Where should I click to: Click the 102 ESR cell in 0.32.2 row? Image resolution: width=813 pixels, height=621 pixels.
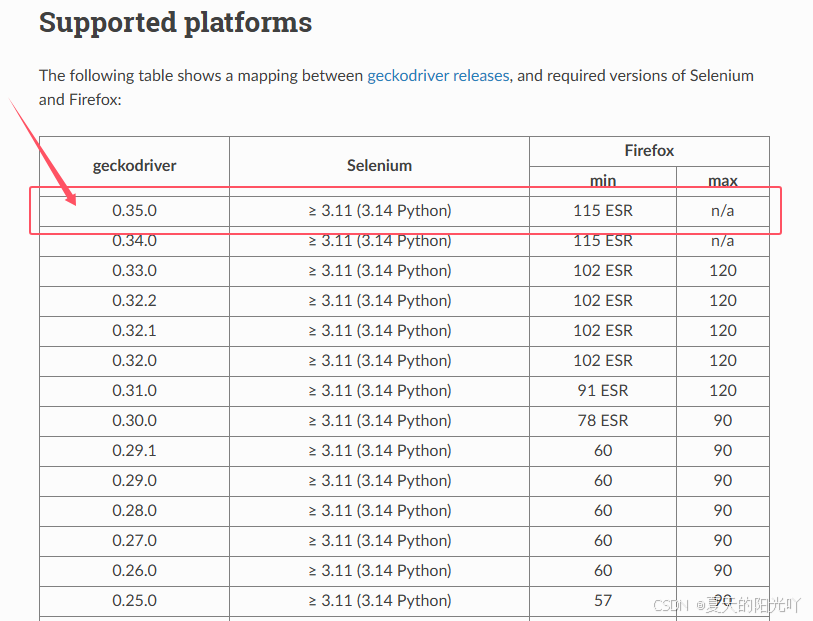[603, 301]
